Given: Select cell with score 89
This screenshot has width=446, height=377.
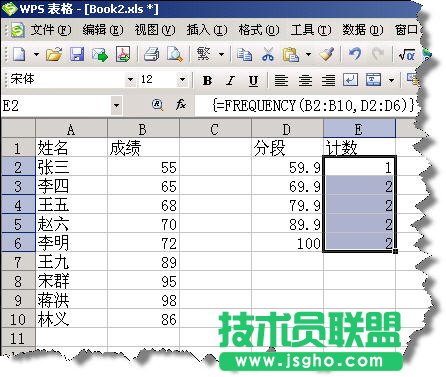Looking at the screenshot, I should click(143, 262).
